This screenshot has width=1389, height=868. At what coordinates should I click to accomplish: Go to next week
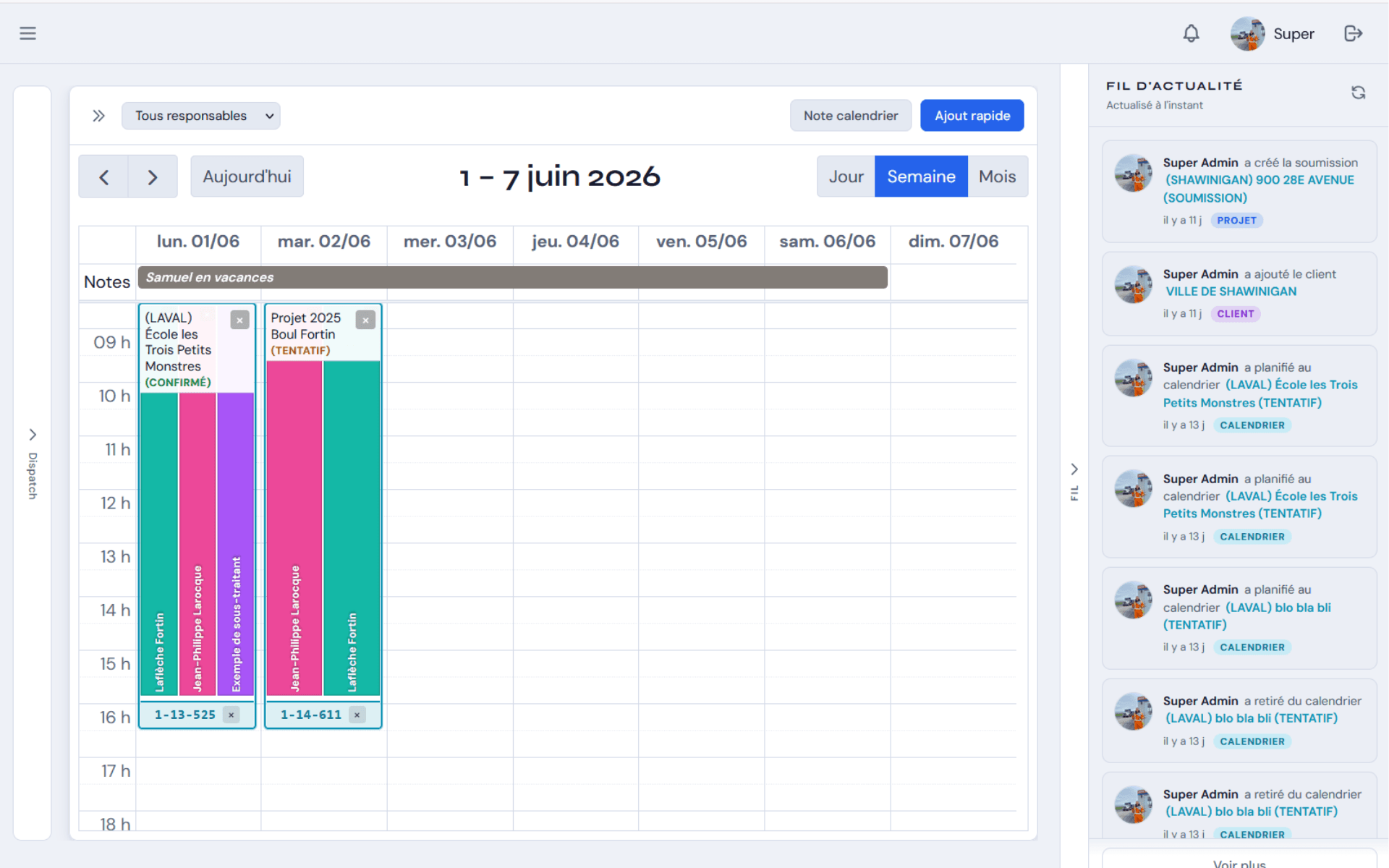click(x=153, y=176)
